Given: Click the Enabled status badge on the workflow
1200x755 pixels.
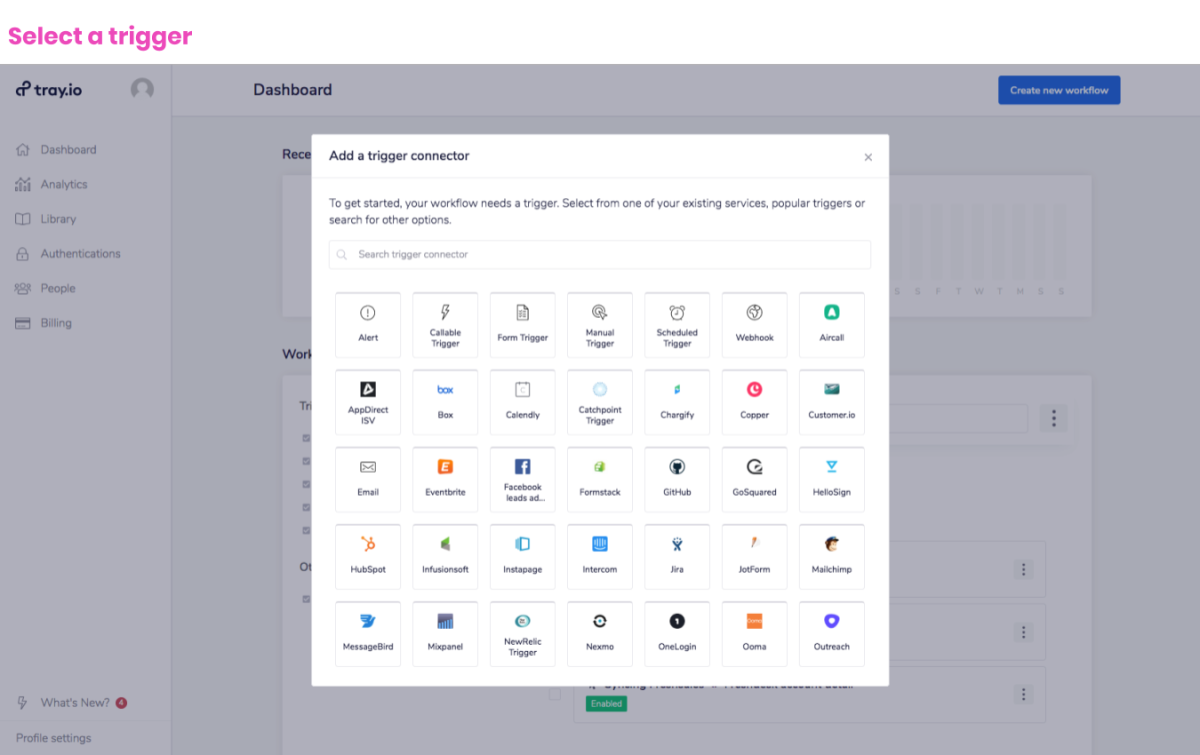Looking at the screenshot, I should [606, 703].
